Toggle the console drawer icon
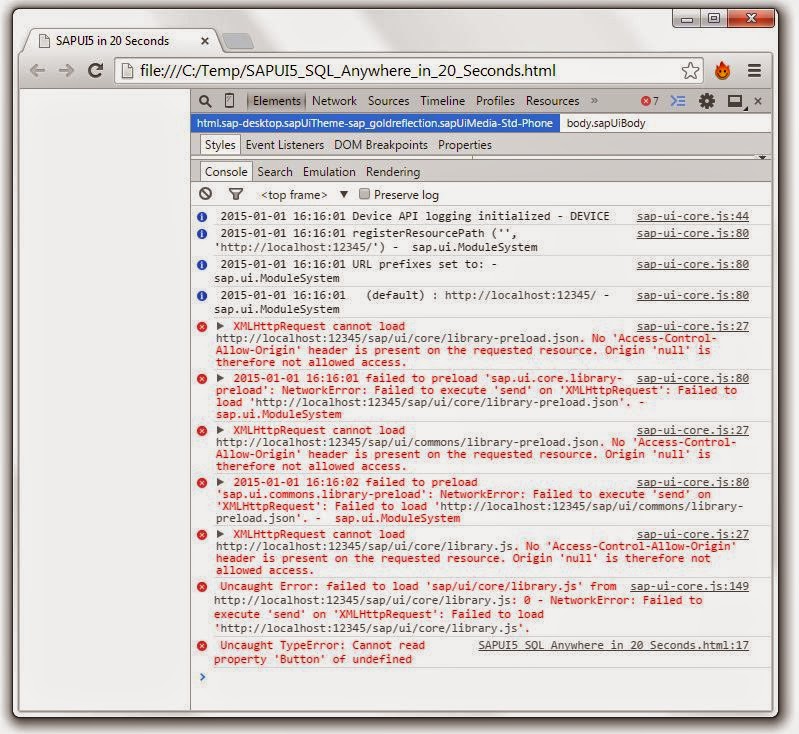 coord(678,101)
